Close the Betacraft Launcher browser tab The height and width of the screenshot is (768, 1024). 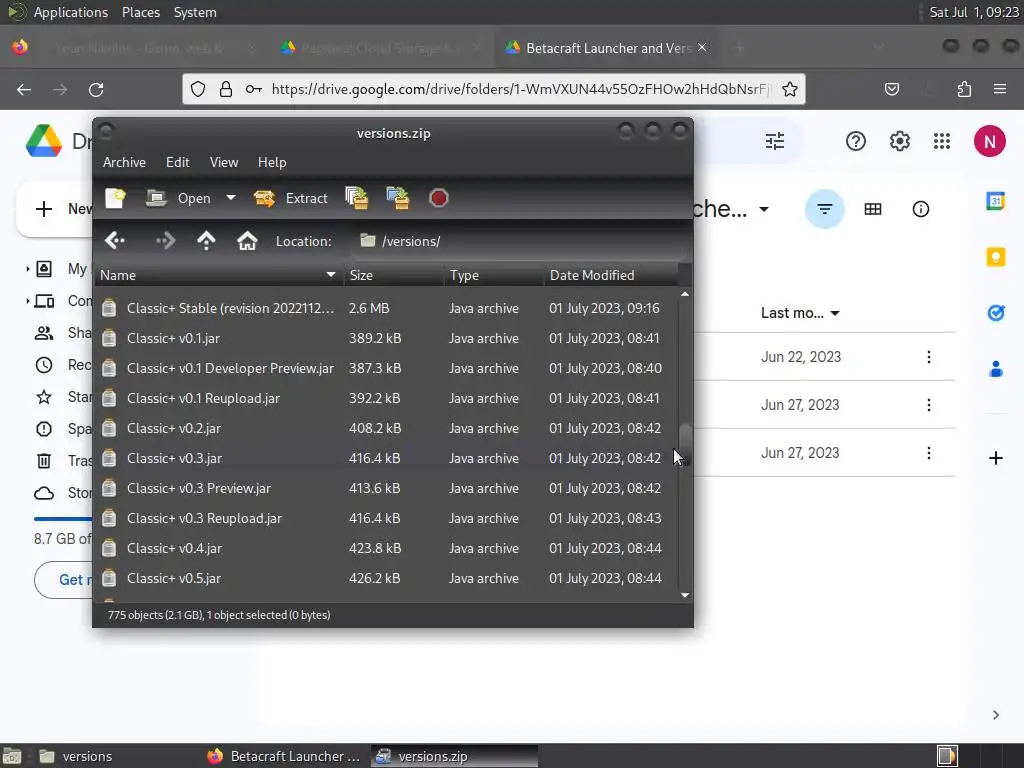point(702,48)
